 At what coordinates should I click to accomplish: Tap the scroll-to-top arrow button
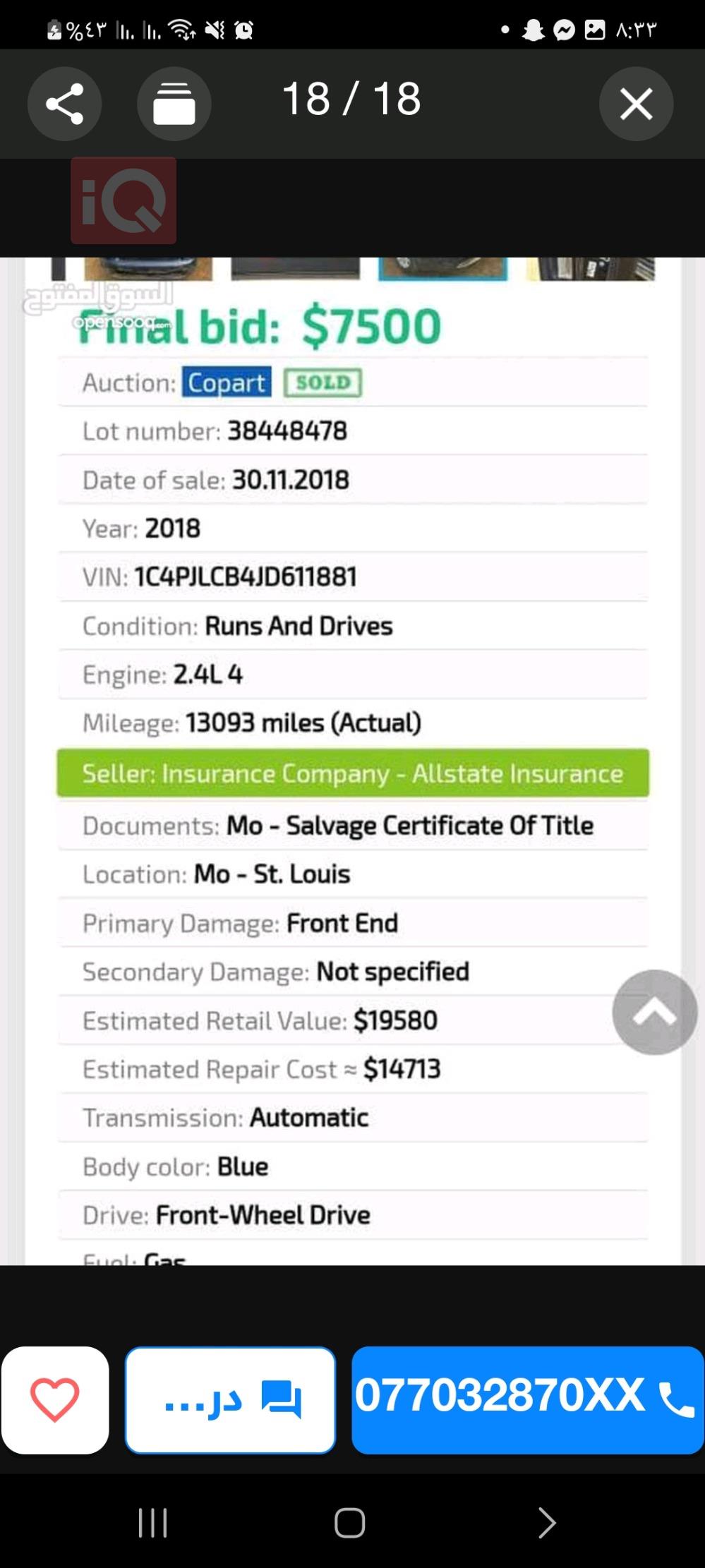(x=654, y=1012)
